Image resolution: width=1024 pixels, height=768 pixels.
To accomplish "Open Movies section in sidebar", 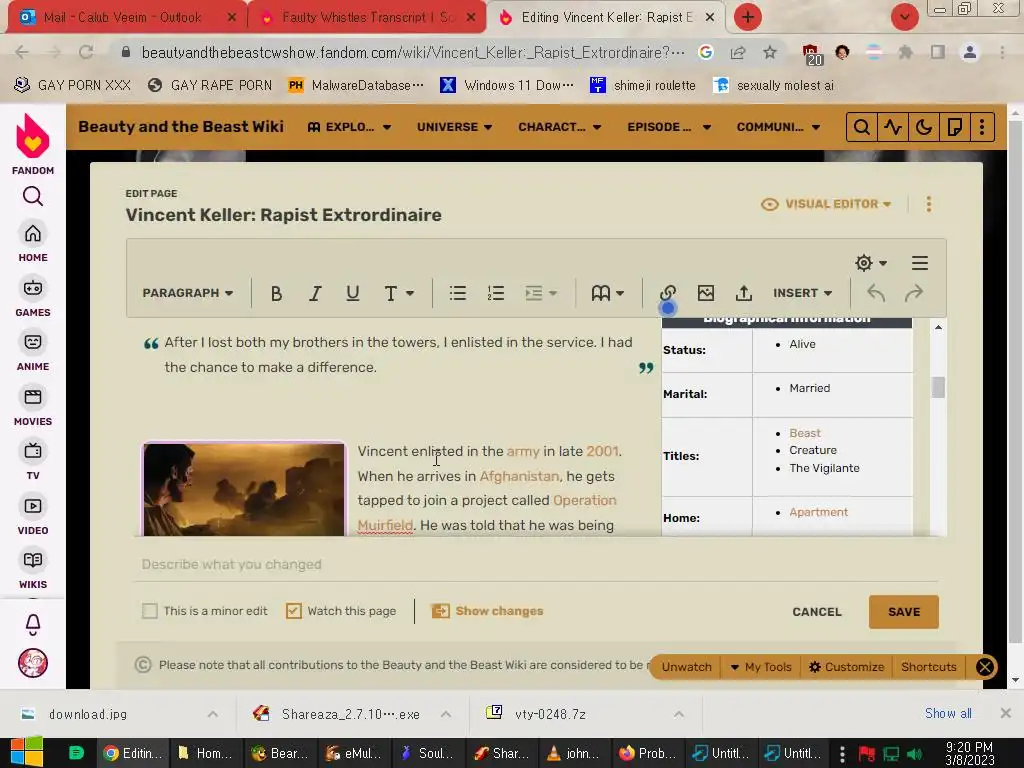I will 33,406.
